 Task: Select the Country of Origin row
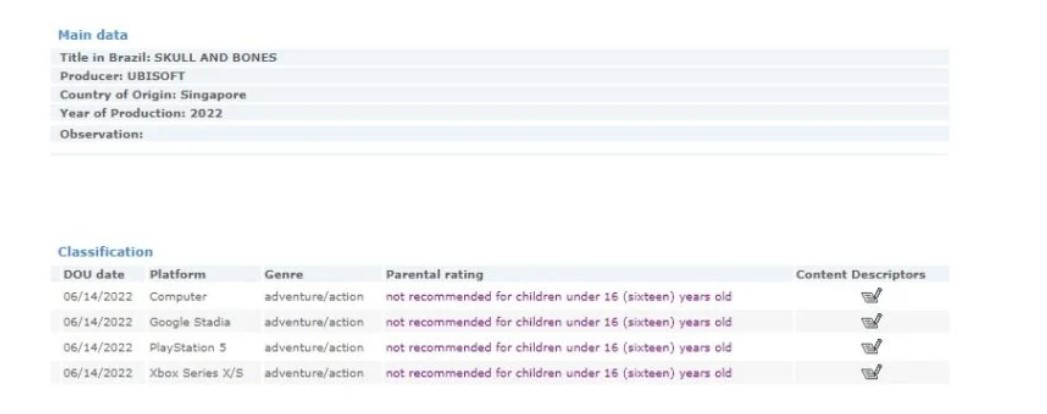(152, 95)
